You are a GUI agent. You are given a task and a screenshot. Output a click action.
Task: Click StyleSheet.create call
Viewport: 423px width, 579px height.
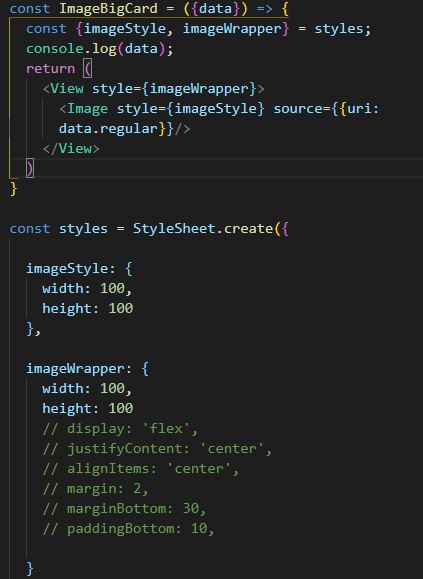[203, 229]
